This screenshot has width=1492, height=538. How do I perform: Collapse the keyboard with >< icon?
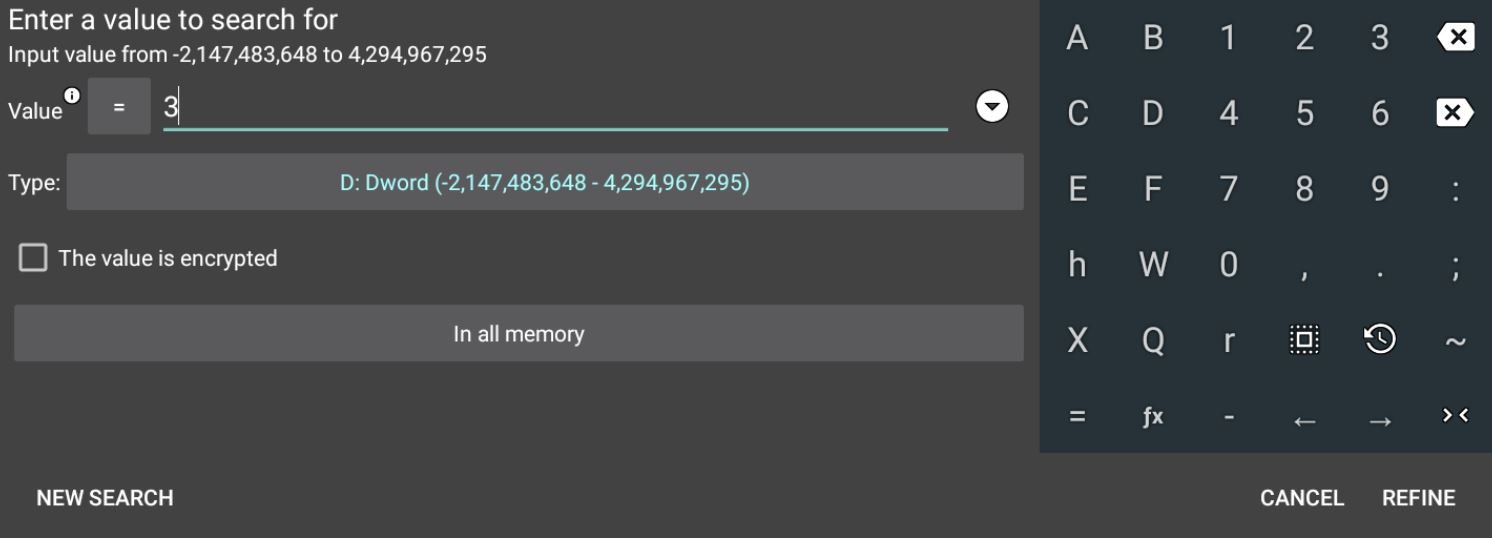[1455, 416]
